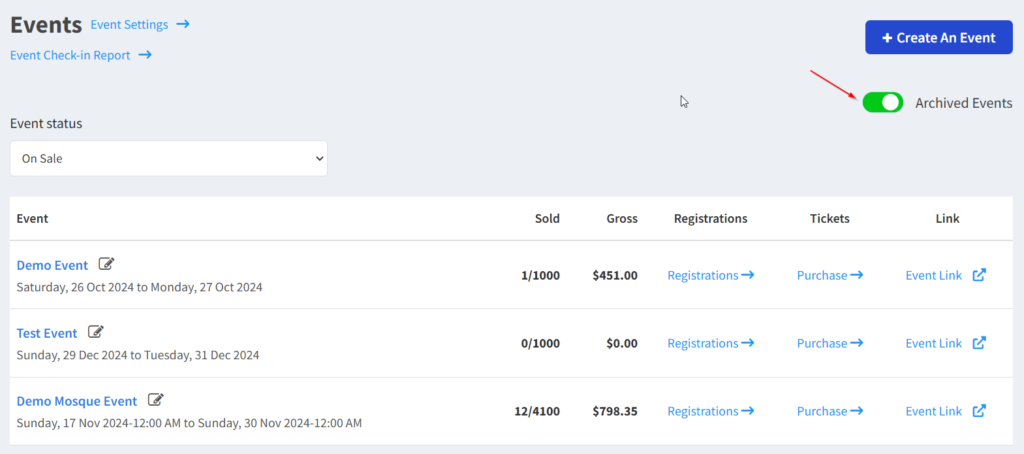Click edit icon beside Test Event

[96, 333]
